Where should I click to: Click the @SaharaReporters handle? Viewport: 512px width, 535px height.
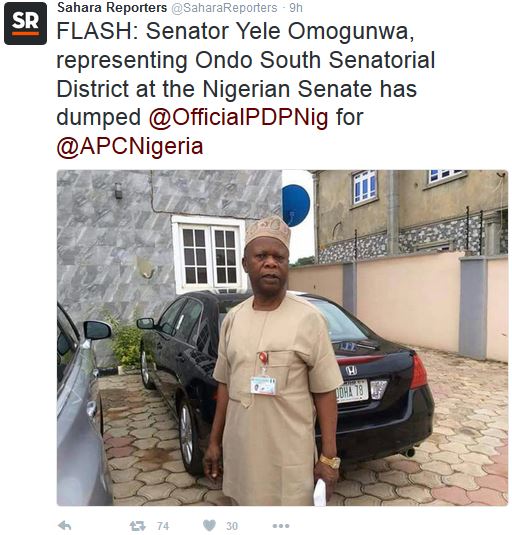[x=224, y=8]
